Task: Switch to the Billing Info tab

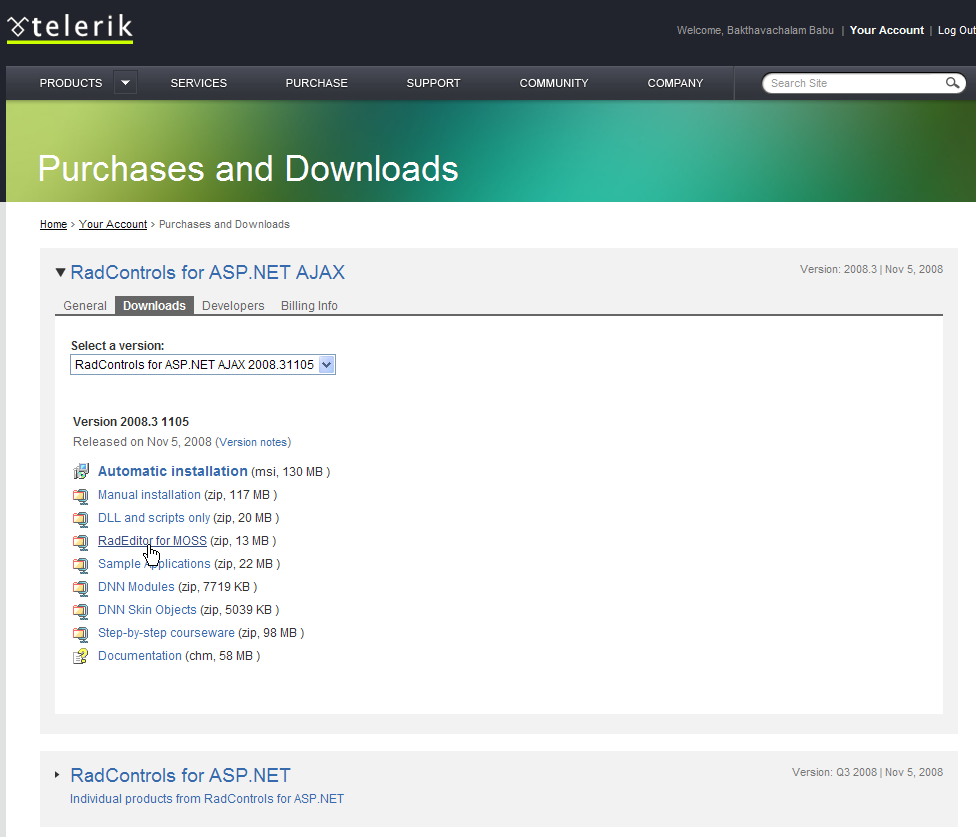Action: 309,306
